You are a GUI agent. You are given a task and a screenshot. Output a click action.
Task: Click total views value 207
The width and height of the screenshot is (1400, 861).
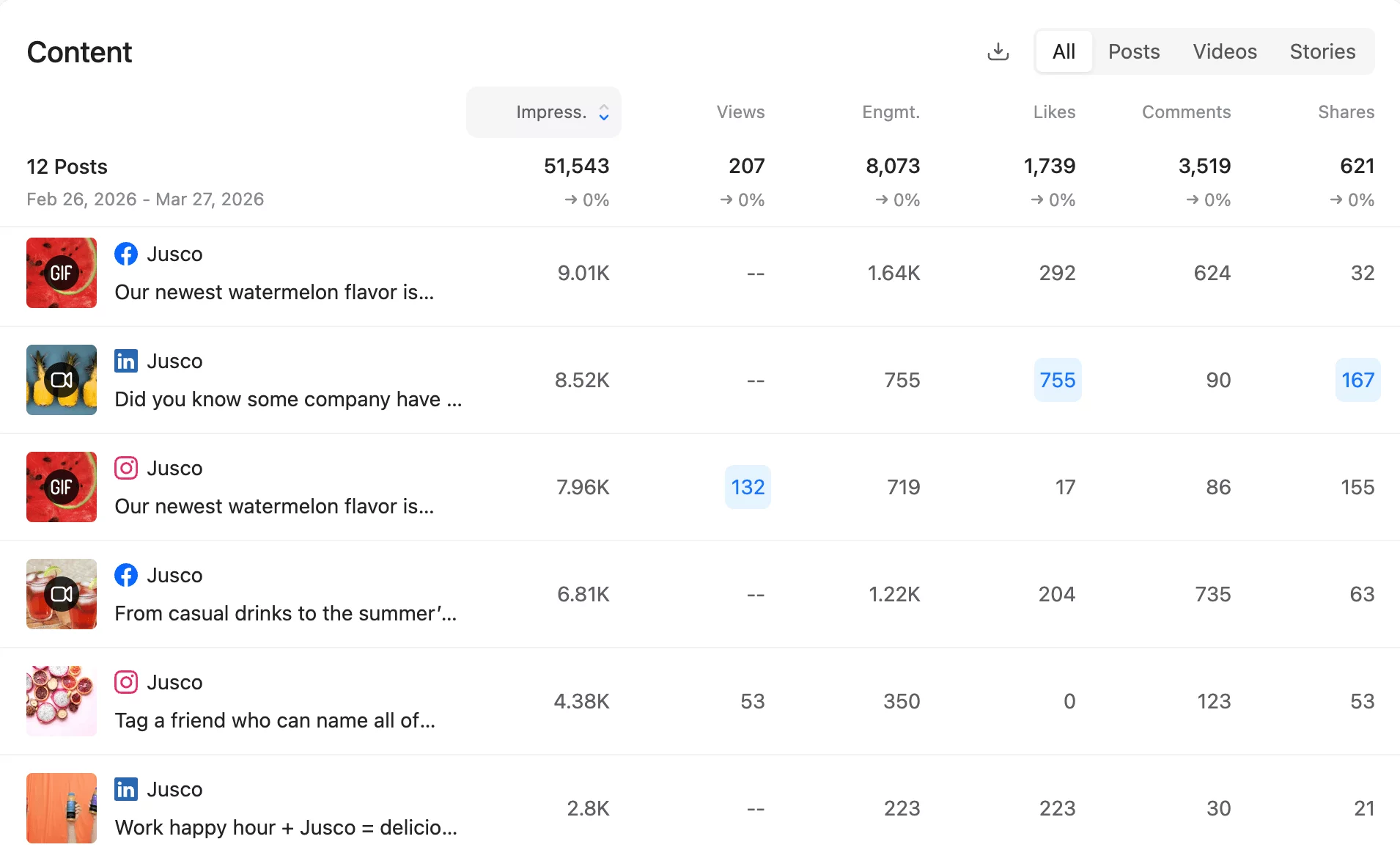click(746, 166)
